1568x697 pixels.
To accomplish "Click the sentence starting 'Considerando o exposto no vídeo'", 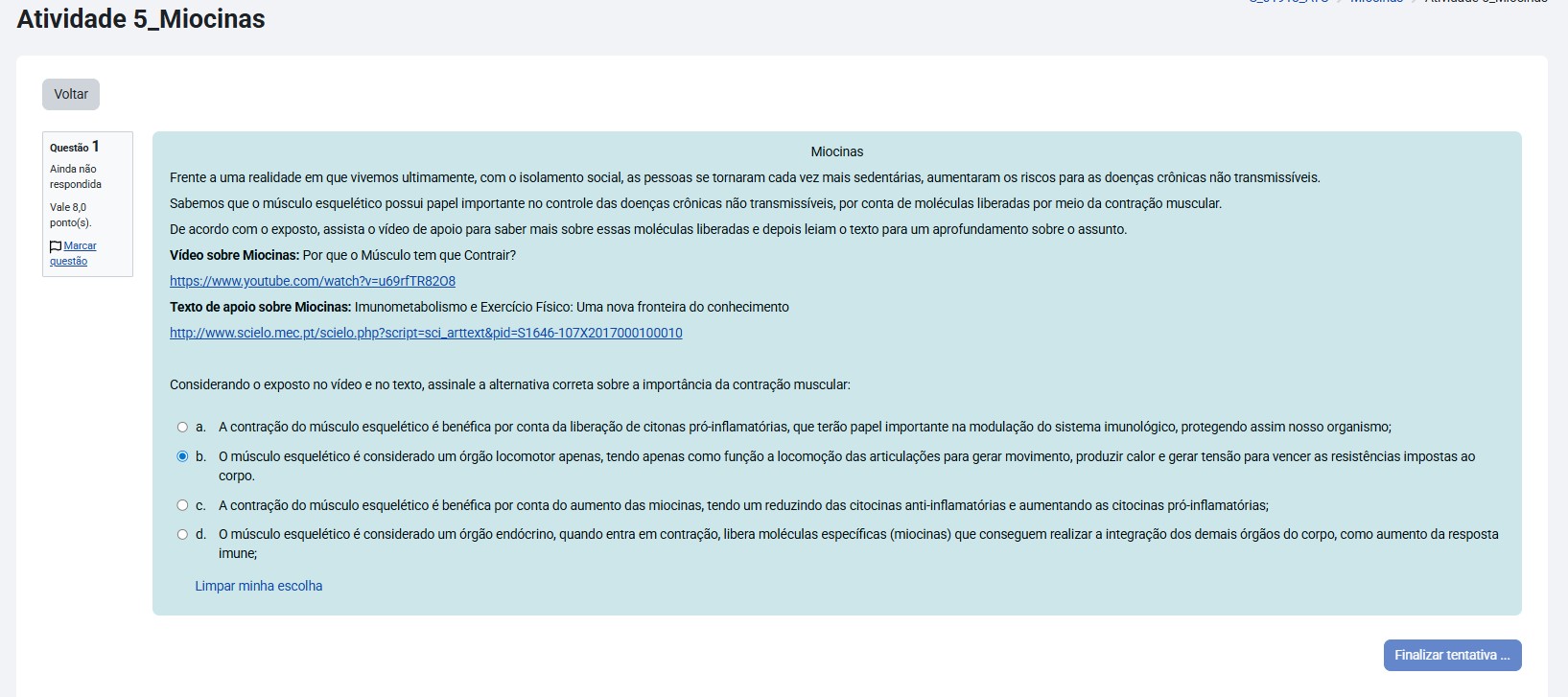I will pyautogui.click(x=510, y=384).
